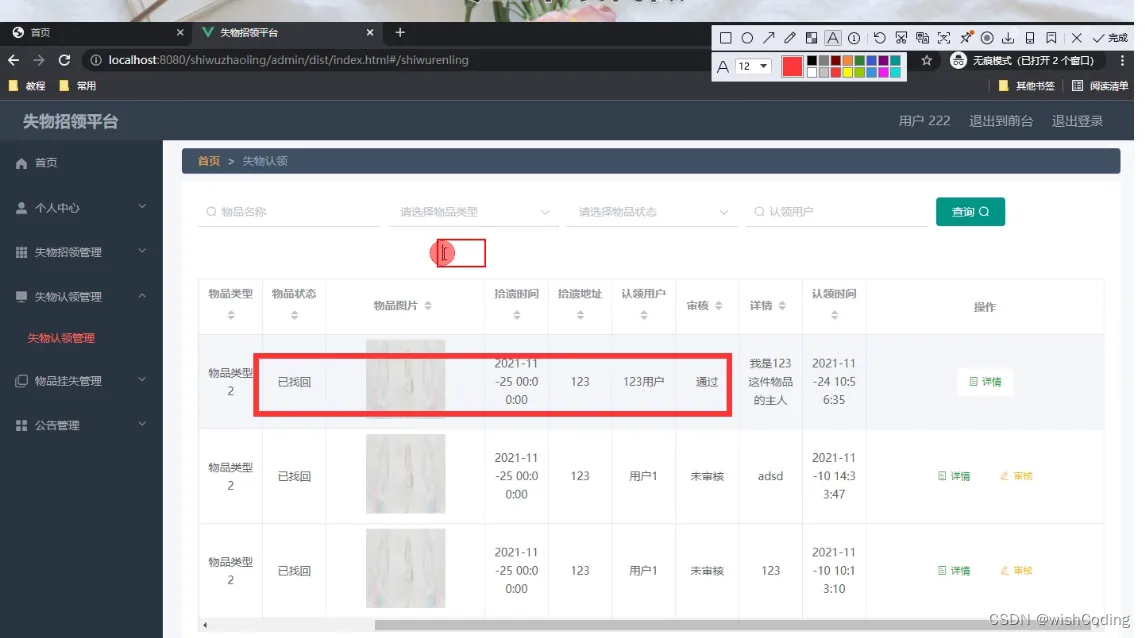Viewport: 1145px width, 638px height.
Task: Select the mosaic blur tool
Action: click(x=811, y=38)
